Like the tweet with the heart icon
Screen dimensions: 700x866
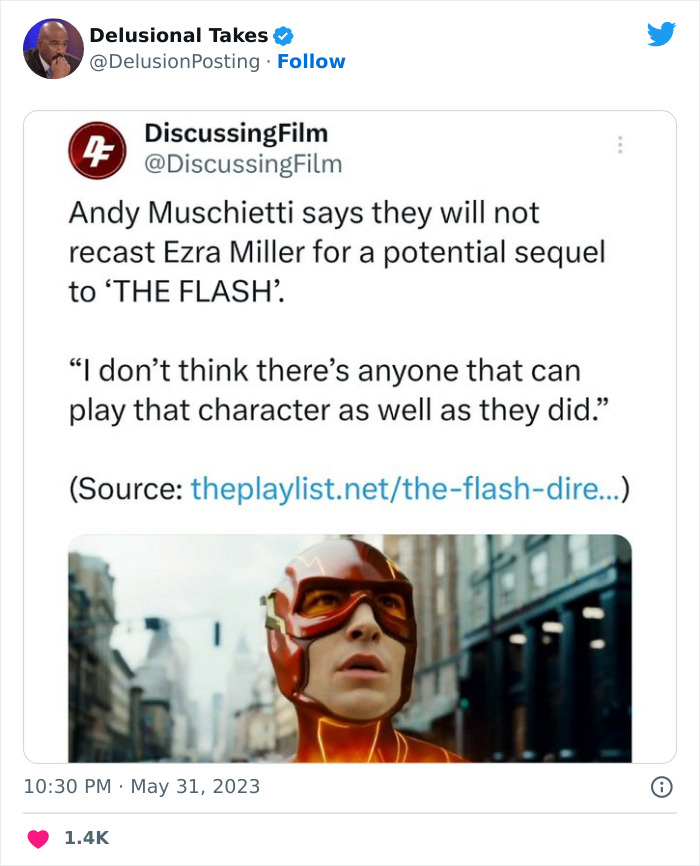pos(37,839)
